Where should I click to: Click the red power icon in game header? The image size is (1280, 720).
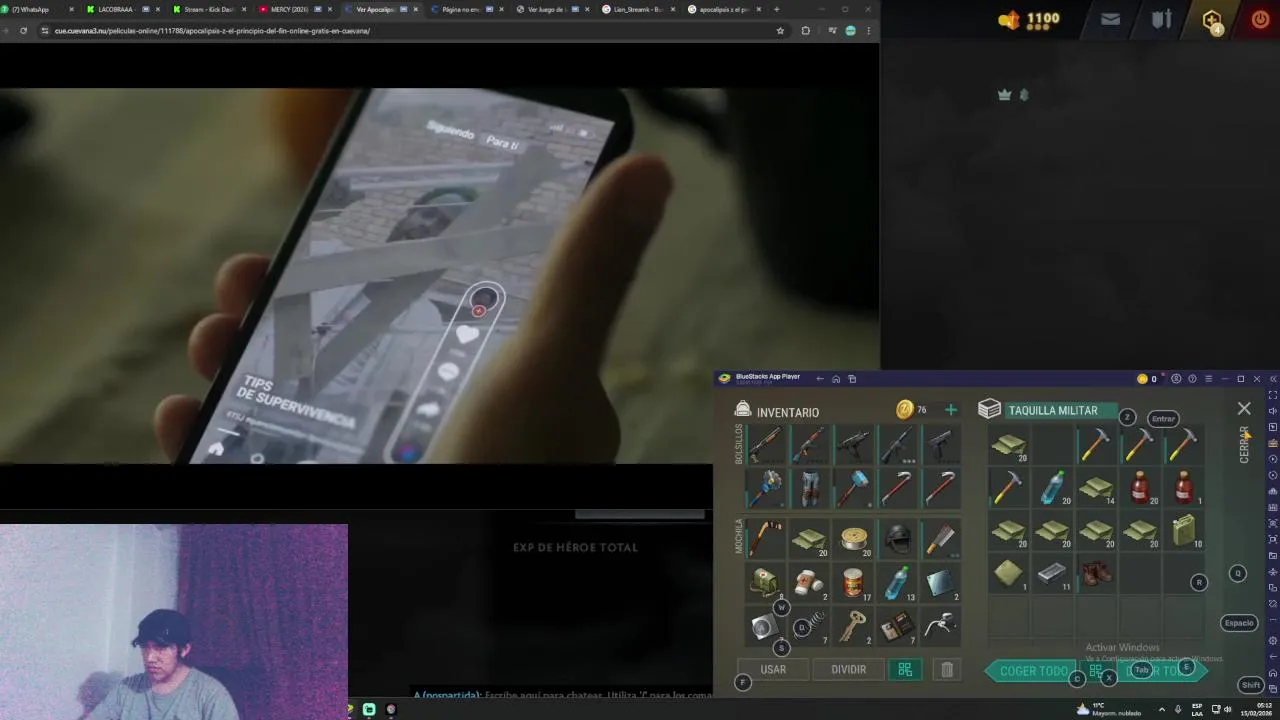[1260, 19]
